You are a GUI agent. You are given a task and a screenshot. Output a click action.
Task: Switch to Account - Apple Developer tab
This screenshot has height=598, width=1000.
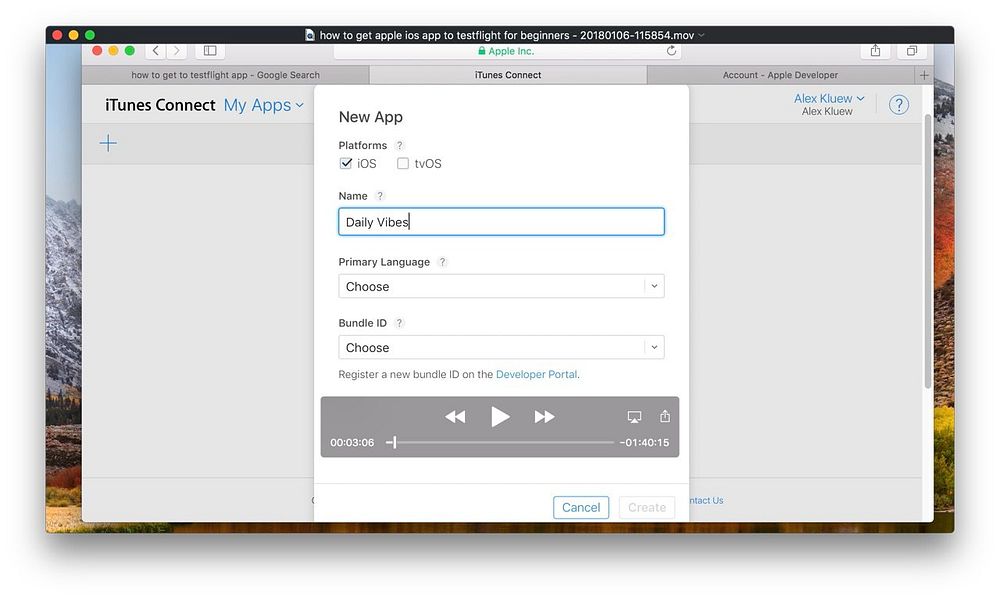click(780, 75)
